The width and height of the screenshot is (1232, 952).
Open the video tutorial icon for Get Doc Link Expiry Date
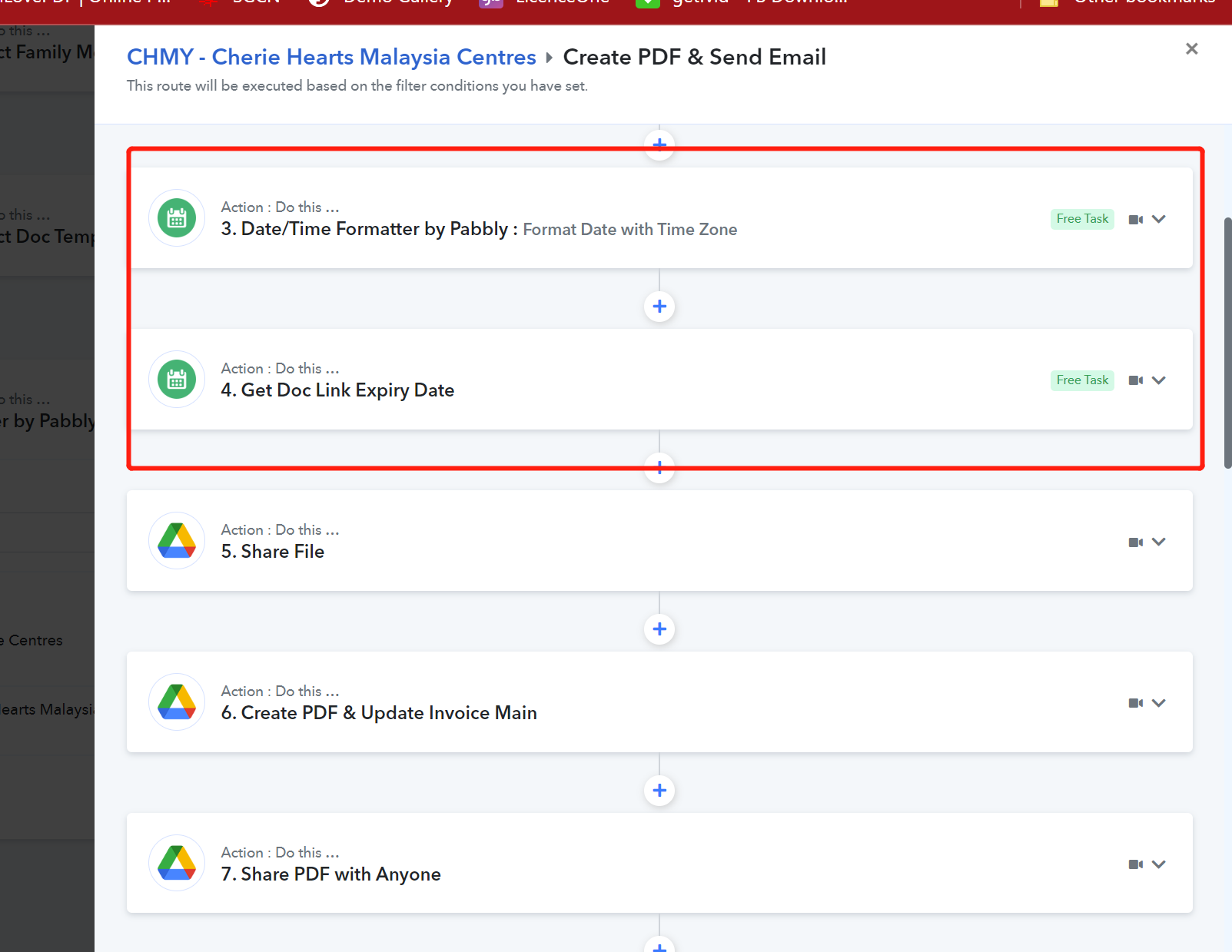point(1136,381)
